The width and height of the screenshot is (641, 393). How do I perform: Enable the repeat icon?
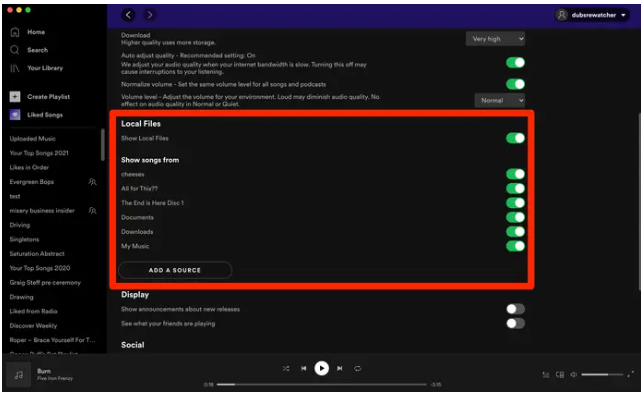click(358, 368)
